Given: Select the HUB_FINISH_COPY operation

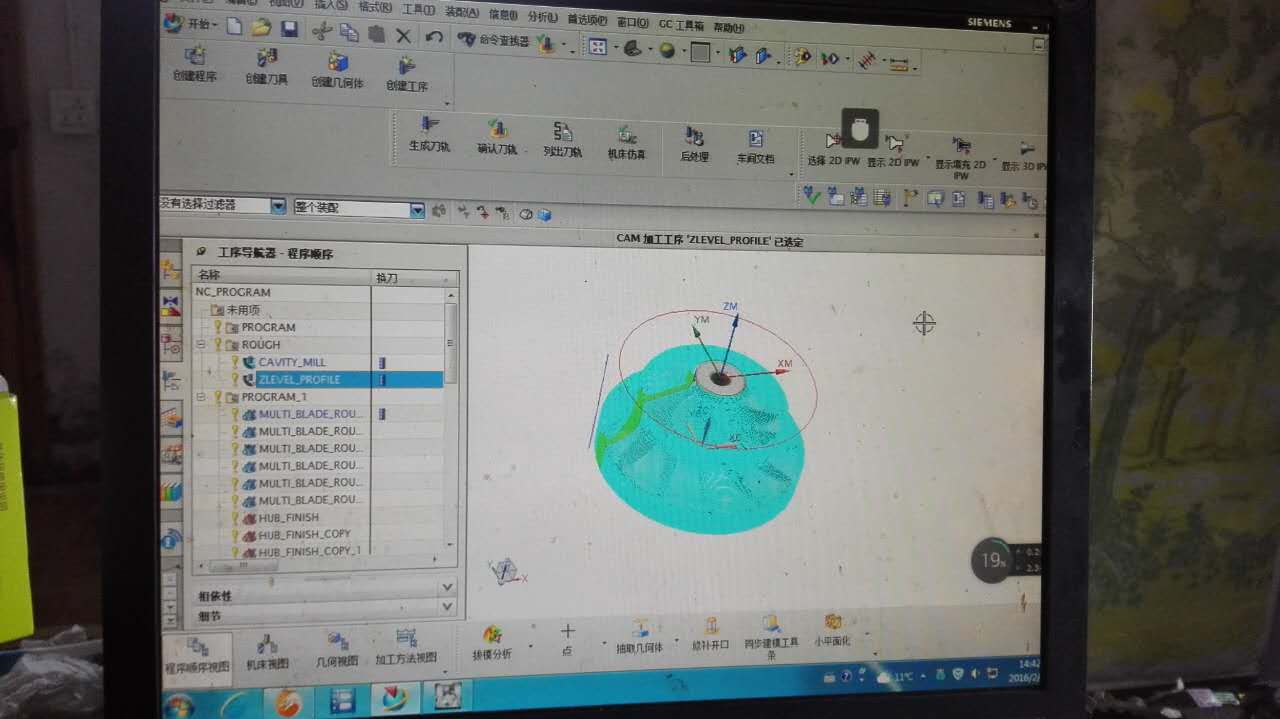Looking at the screenshot, I should click(x=304, y=535).
